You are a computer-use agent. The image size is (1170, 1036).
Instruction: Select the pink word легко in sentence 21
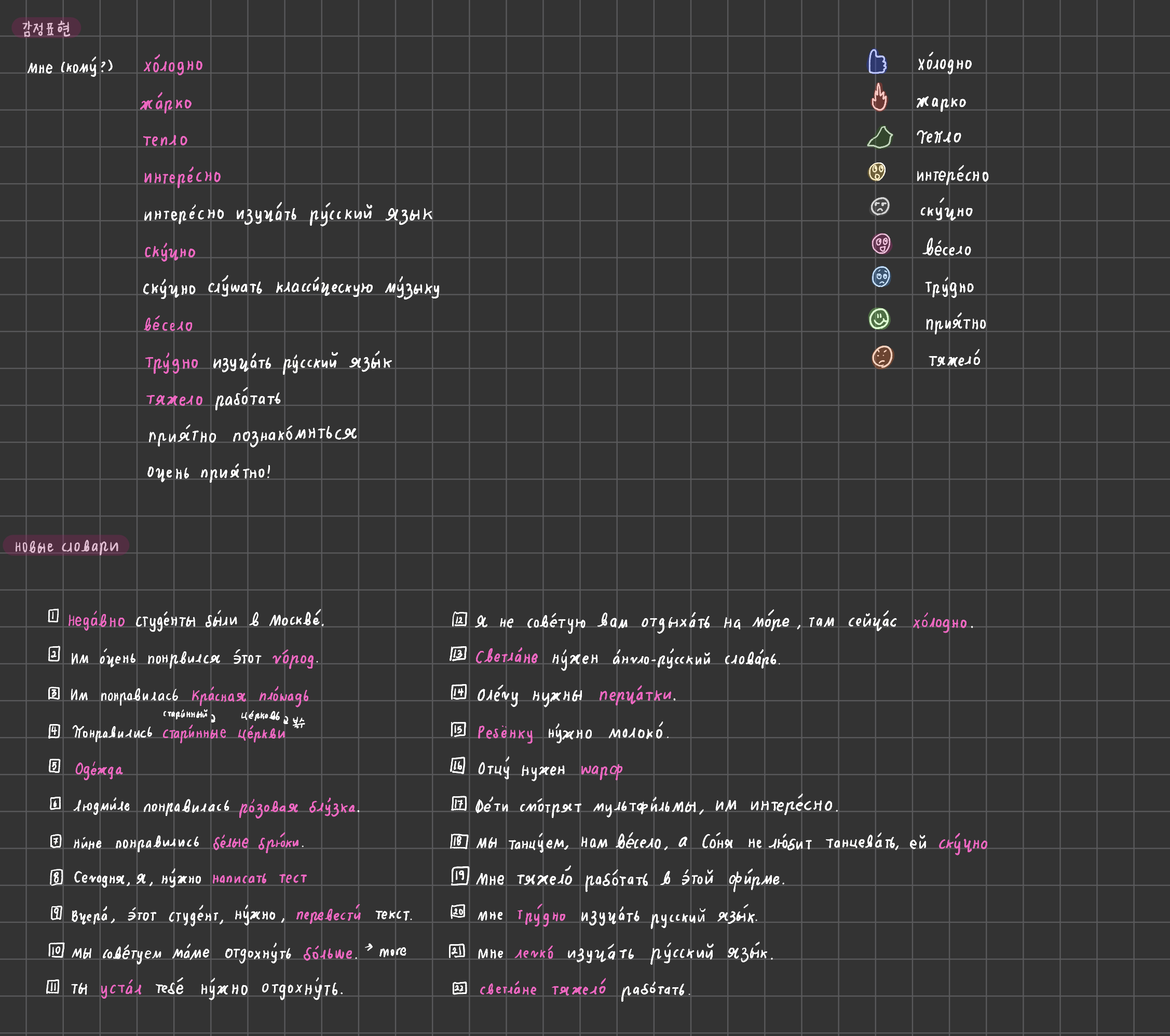534,953
